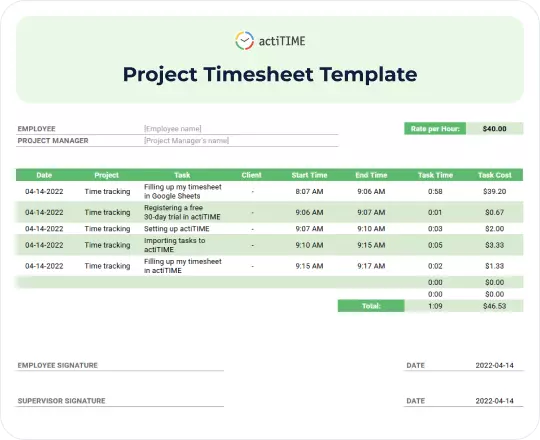Select the 0:05 task time cell
The width and height of the screenshot is (540, 440).
435,245
